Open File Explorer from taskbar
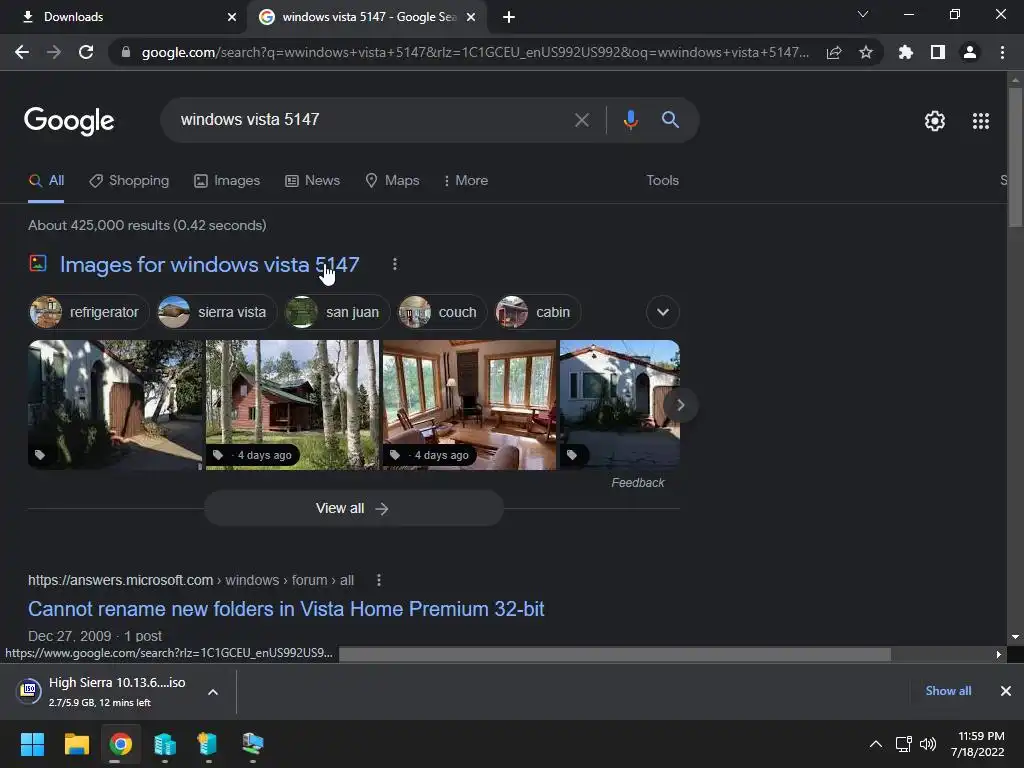This screenshot has height=768, width=1024. [76, 744]
